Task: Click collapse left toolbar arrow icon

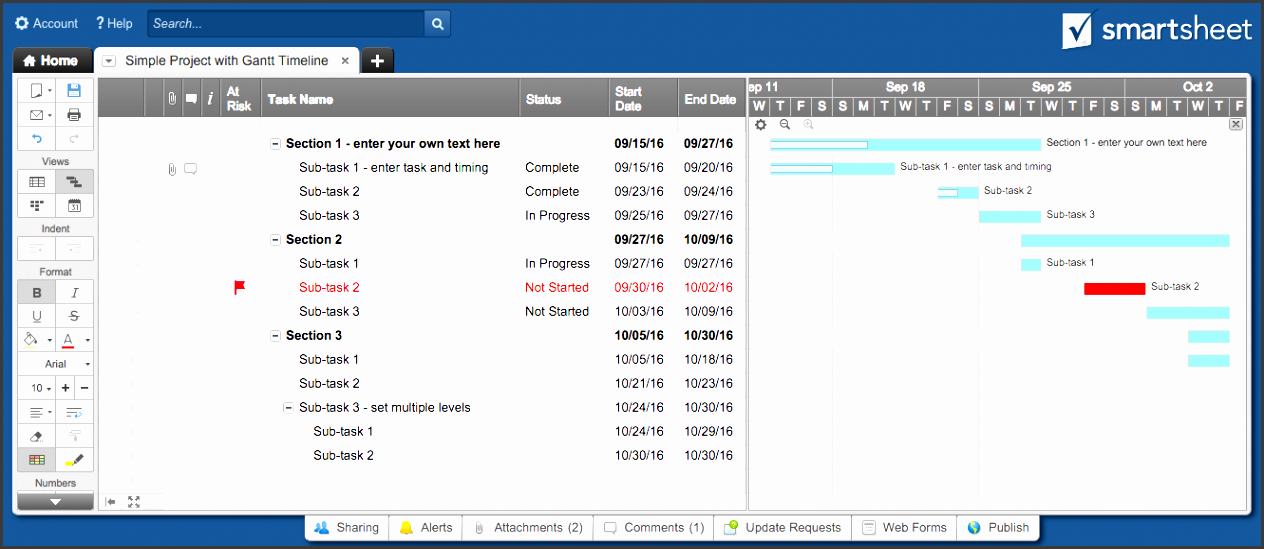Action: (110, 502)
